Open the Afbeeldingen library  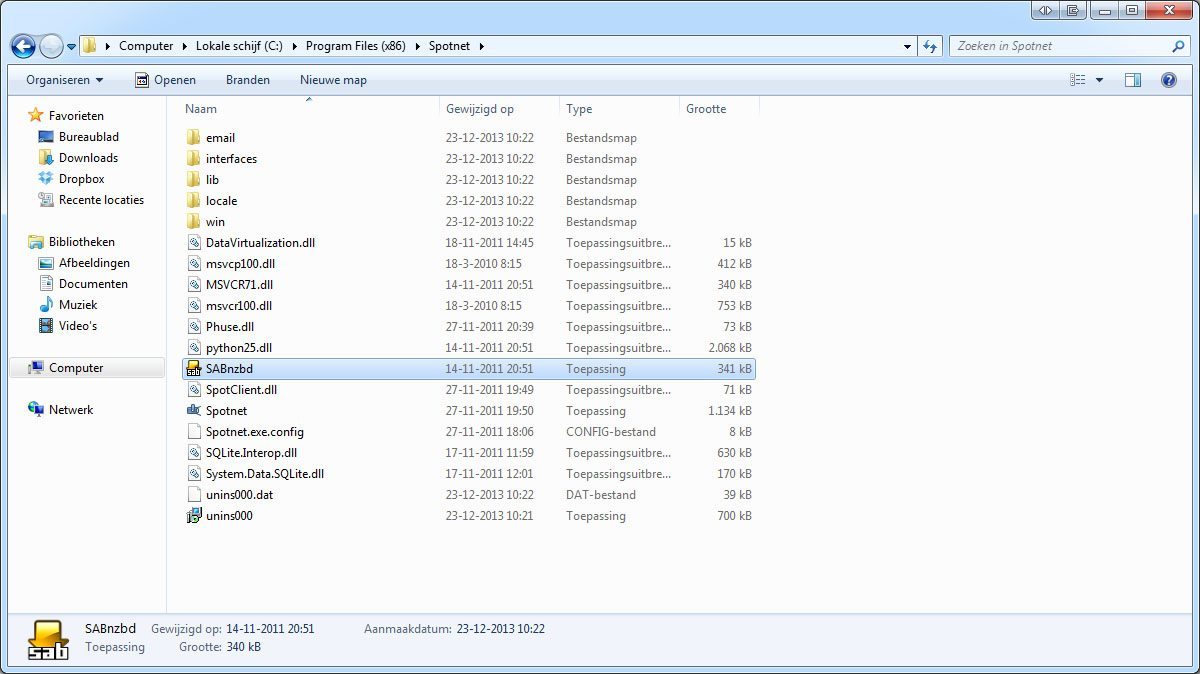tap(94, 263)
